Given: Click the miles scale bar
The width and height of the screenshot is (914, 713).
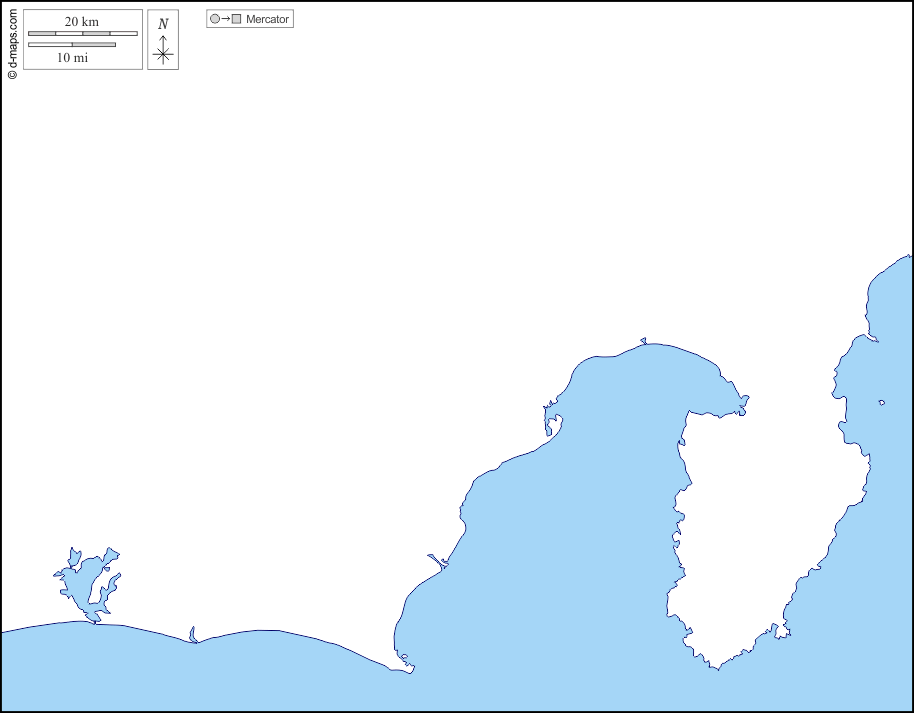Looking at the screenshot, I should tap(72, 44).
